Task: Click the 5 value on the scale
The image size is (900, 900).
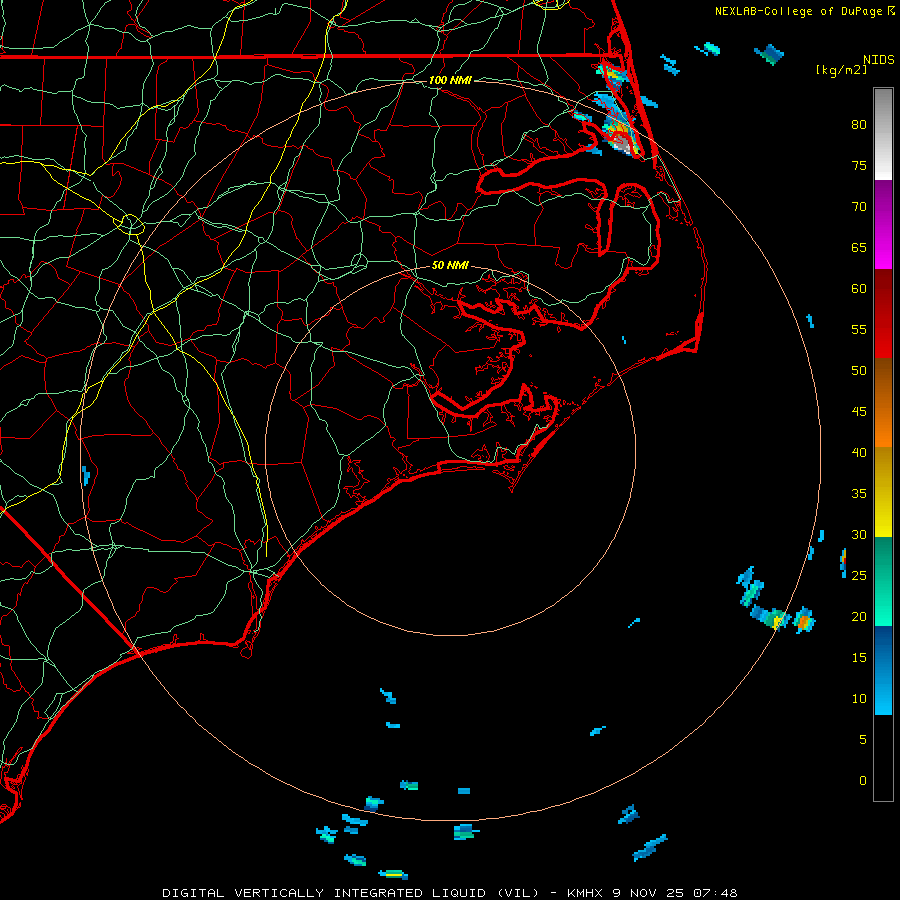Action: pos(863,739)
